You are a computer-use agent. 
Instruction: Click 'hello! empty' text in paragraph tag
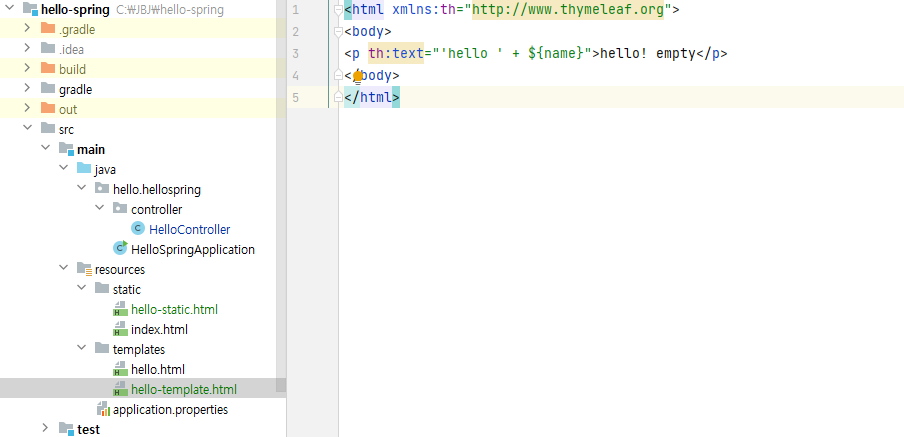tap(648, 54)
